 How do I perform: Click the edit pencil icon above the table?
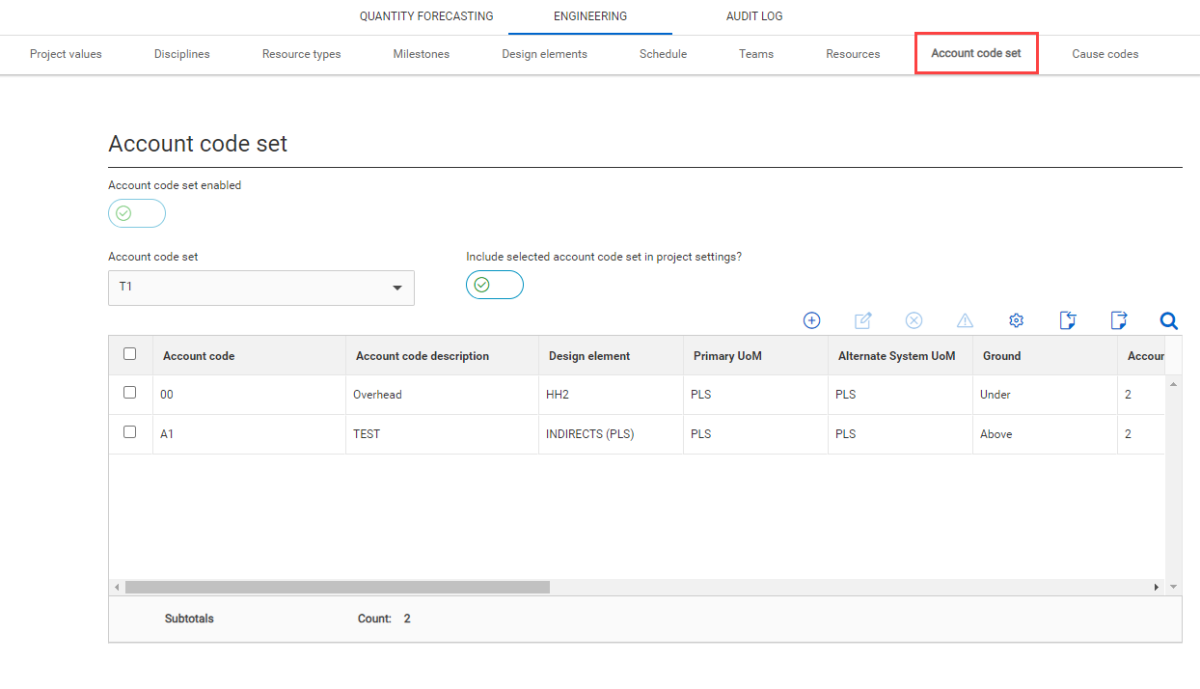click(x=863, y=321)
